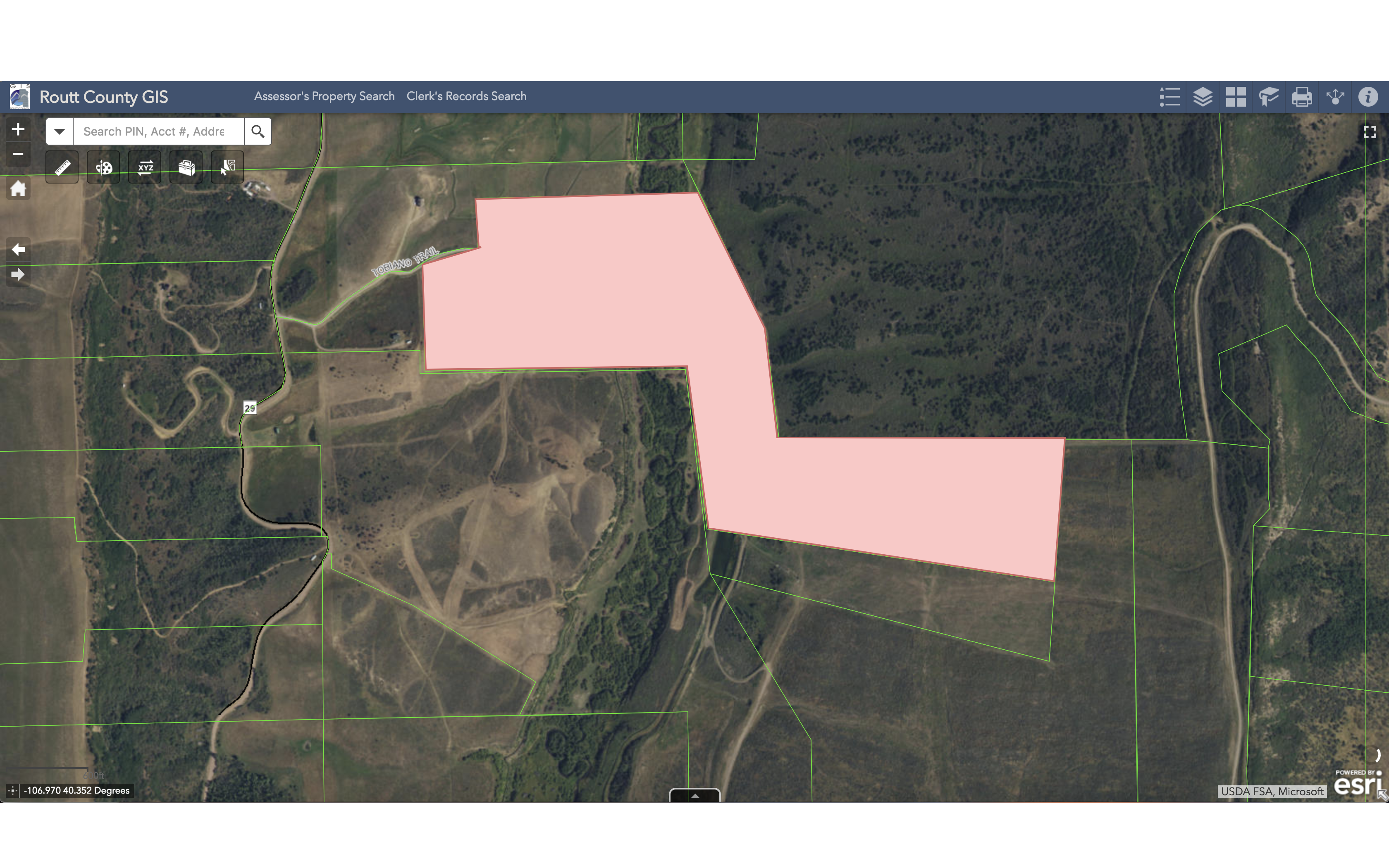Click the route 29 road marker
This screenshot has width=1389, height=868.
(x=250, y=408)
